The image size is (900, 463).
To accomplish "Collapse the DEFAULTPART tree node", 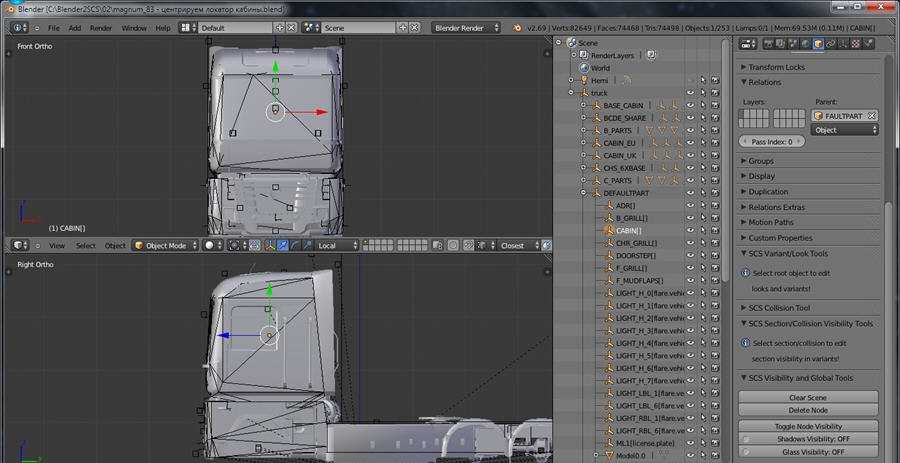I will coord(584,193).
